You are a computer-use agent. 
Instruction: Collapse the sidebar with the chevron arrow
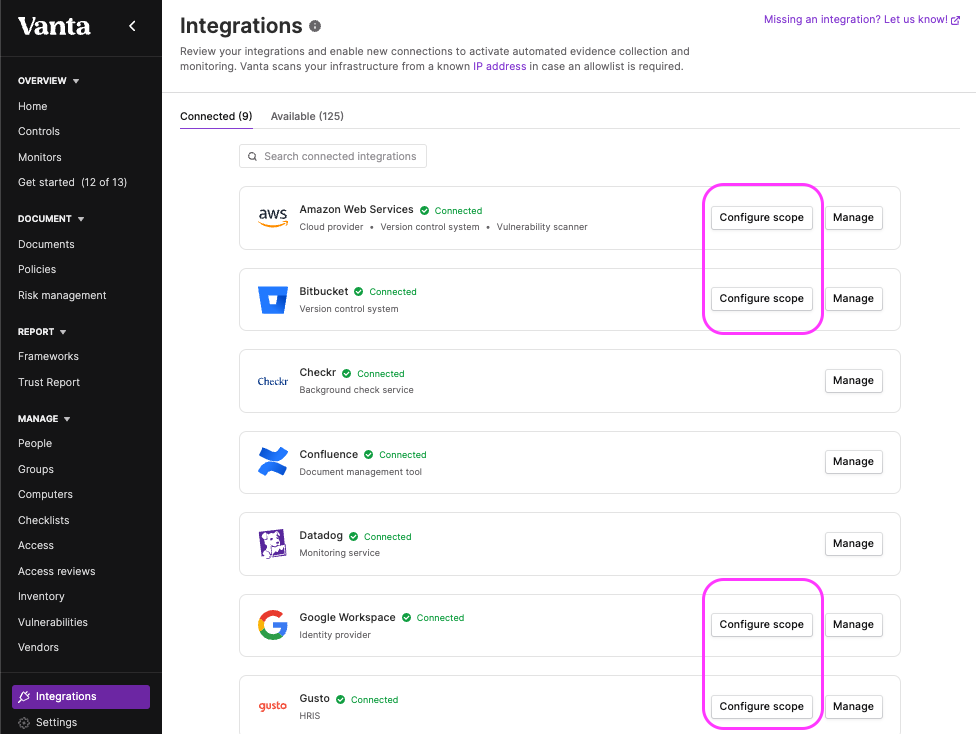coord(132,26)
